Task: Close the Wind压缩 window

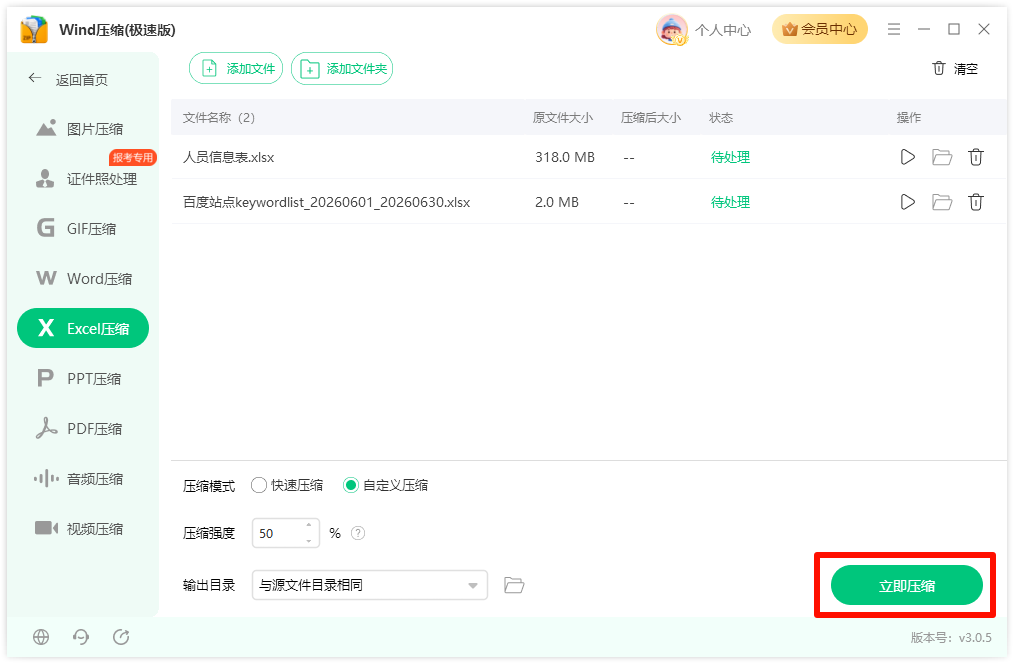Action: (x=984, y=29)
